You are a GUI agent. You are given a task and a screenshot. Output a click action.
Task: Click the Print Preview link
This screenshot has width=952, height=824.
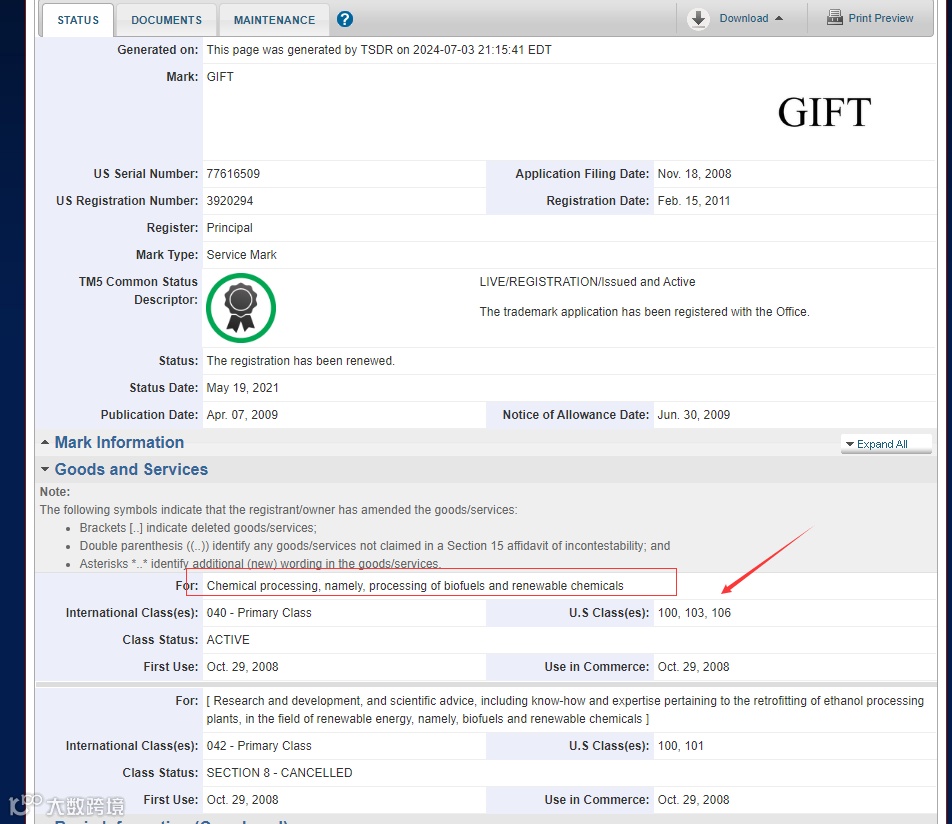coord(880,18)
